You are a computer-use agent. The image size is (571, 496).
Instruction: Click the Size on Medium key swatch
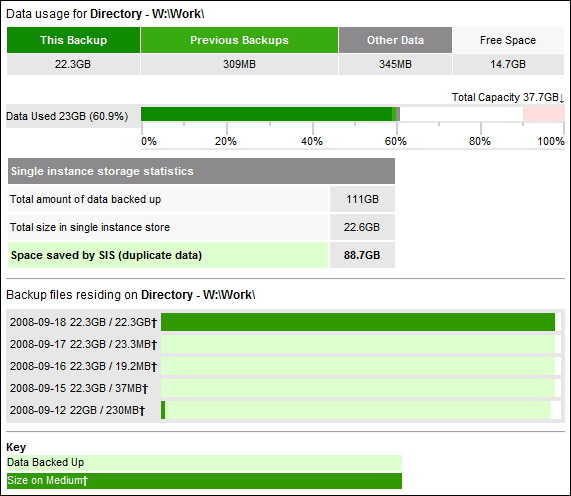(204, 481)
